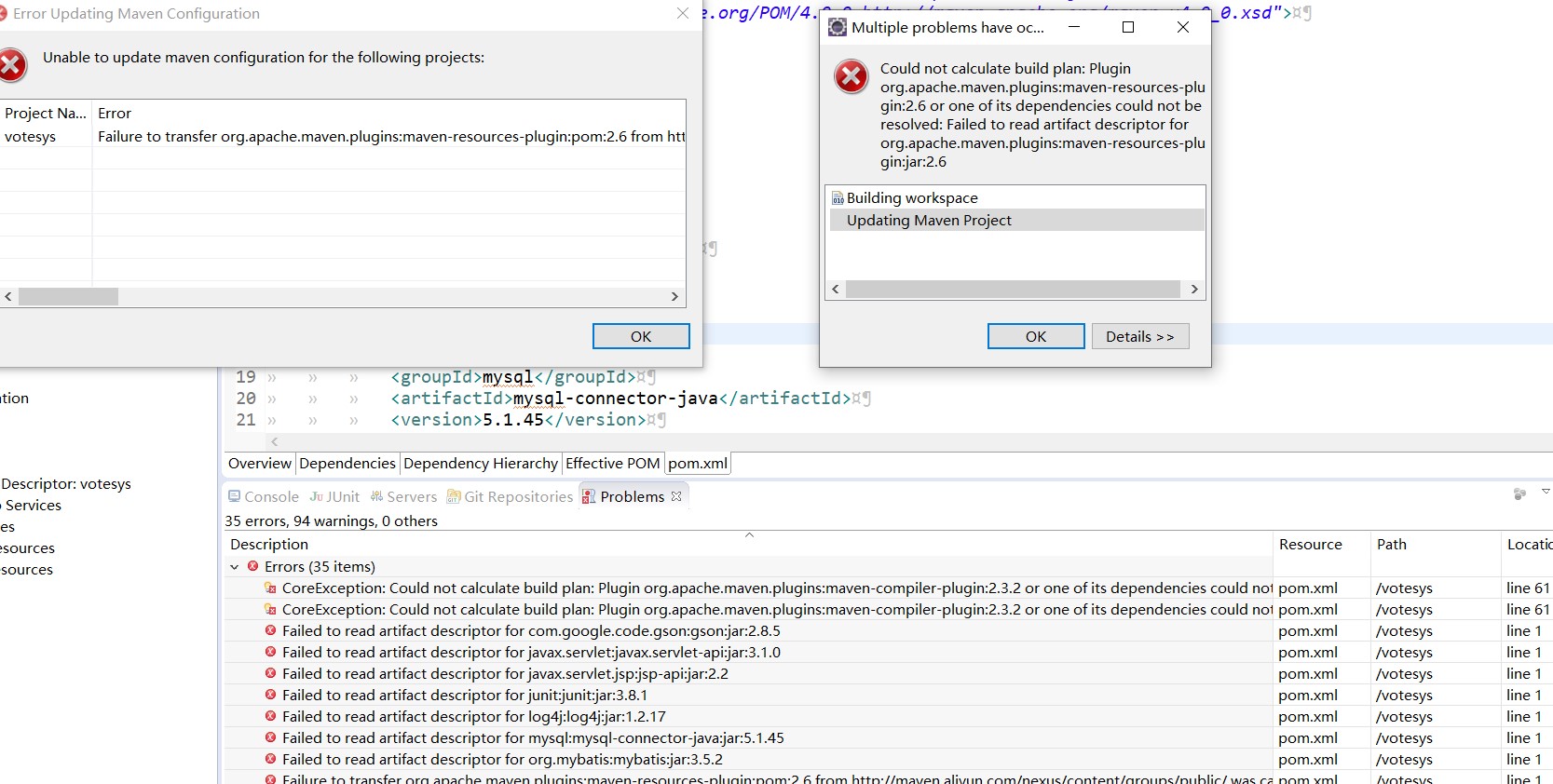Maximize the Multiple problems dialog
This screenshot has width=1553, height=784.
click(1128, 27)
